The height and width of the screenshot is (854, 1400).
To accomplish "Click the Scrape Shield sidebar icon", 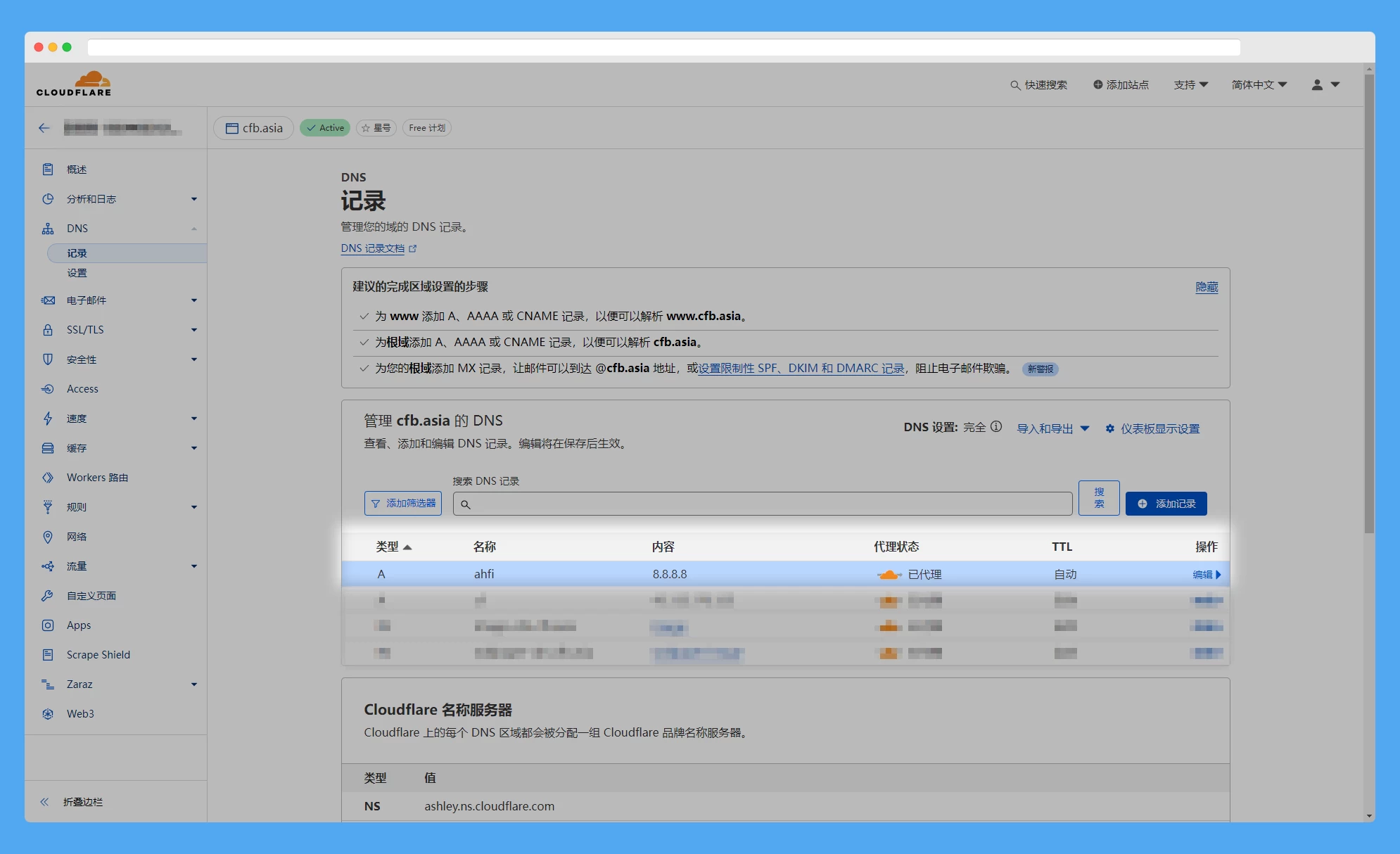I will click(x=48, y=655).
